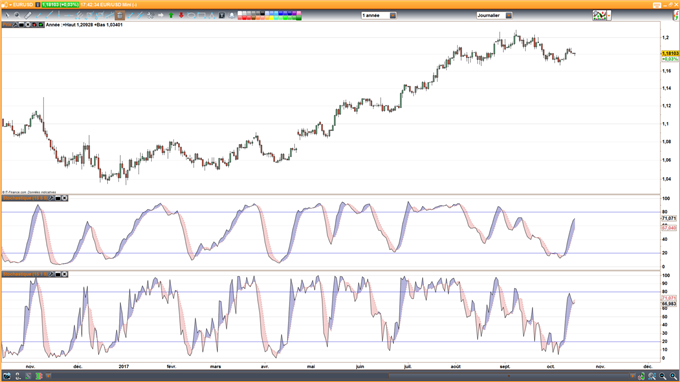Pick the yellow color swatch
The image size is (680, 382).
(271, 18)
